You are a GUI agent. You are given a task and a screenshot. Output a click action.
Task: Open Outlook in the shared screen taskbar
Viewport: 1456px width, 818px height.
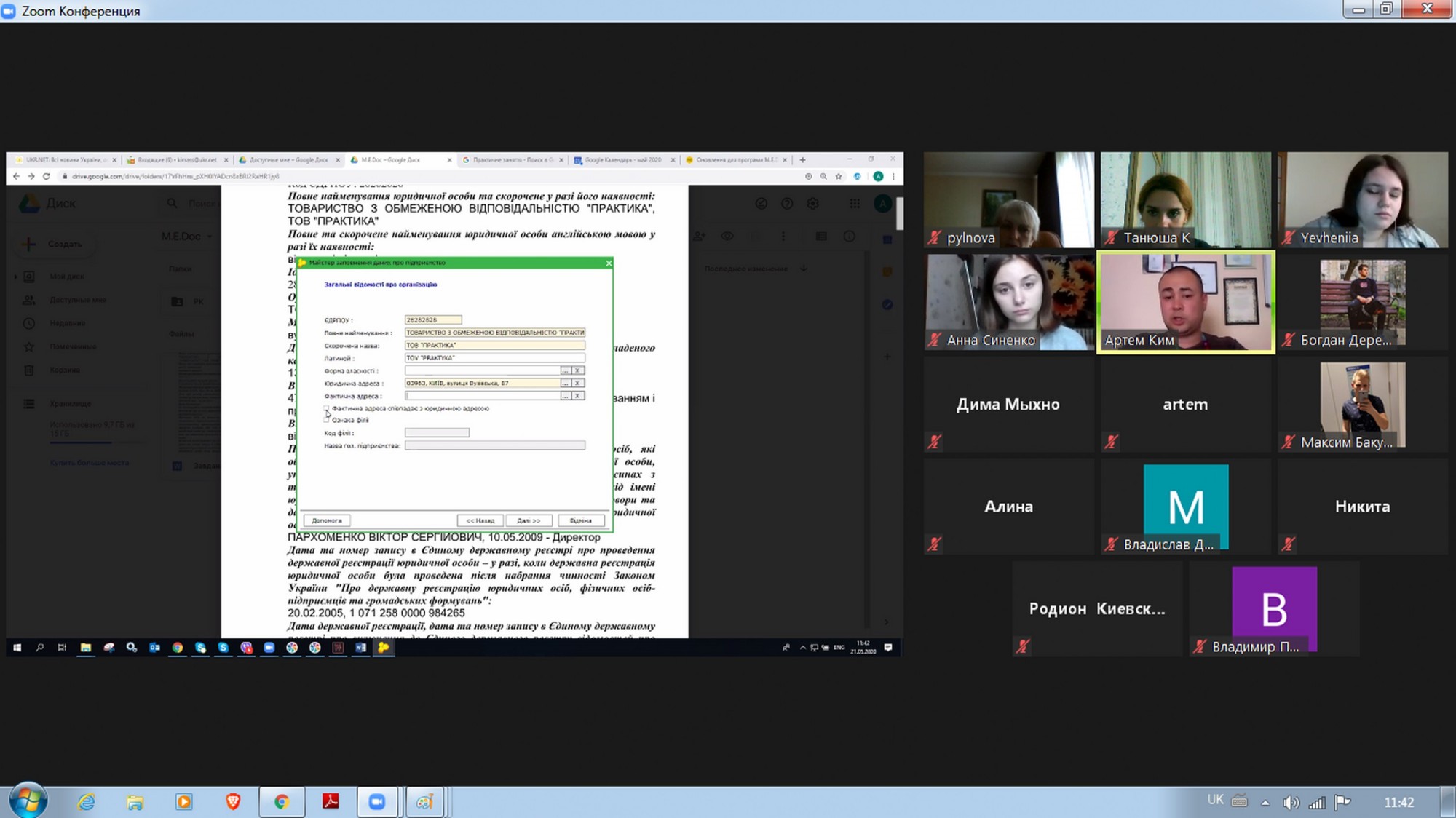154,647
